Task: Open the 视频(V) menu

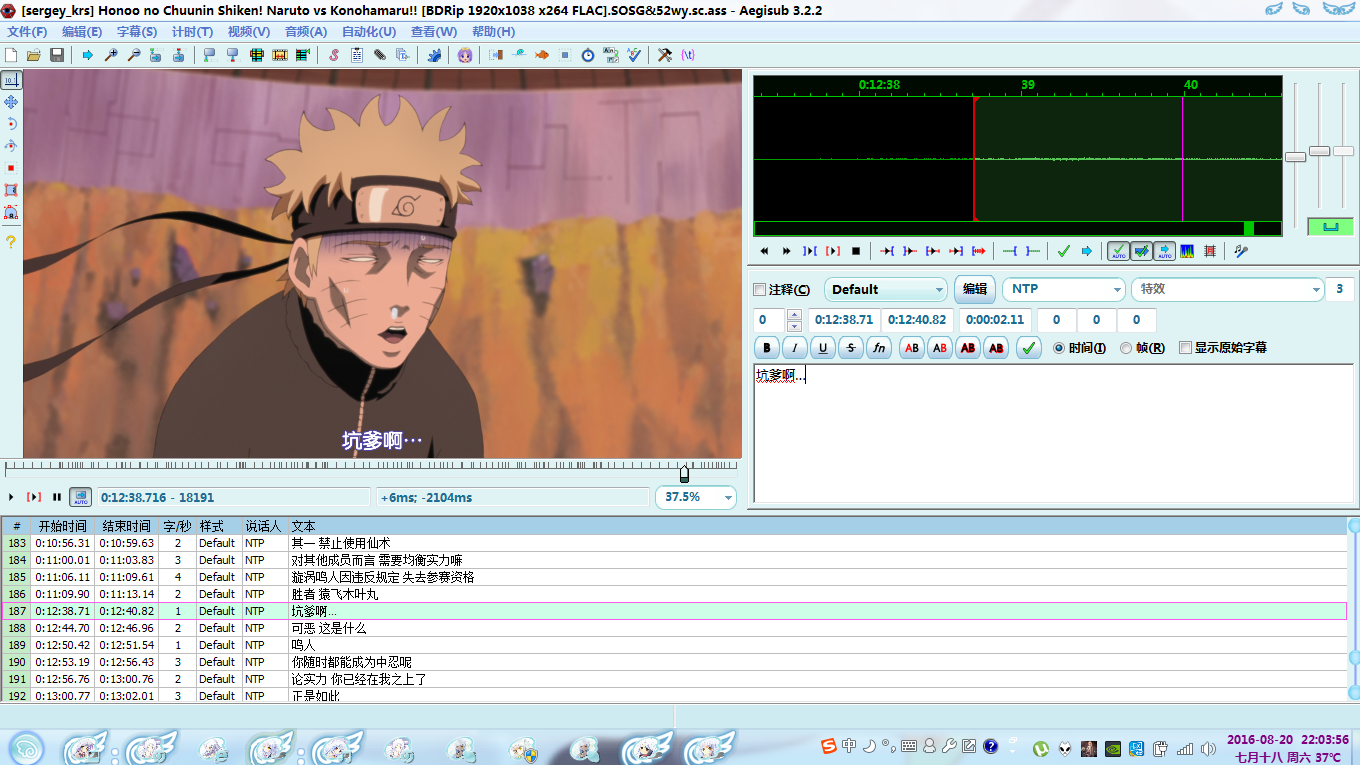Action: [248, 31]
